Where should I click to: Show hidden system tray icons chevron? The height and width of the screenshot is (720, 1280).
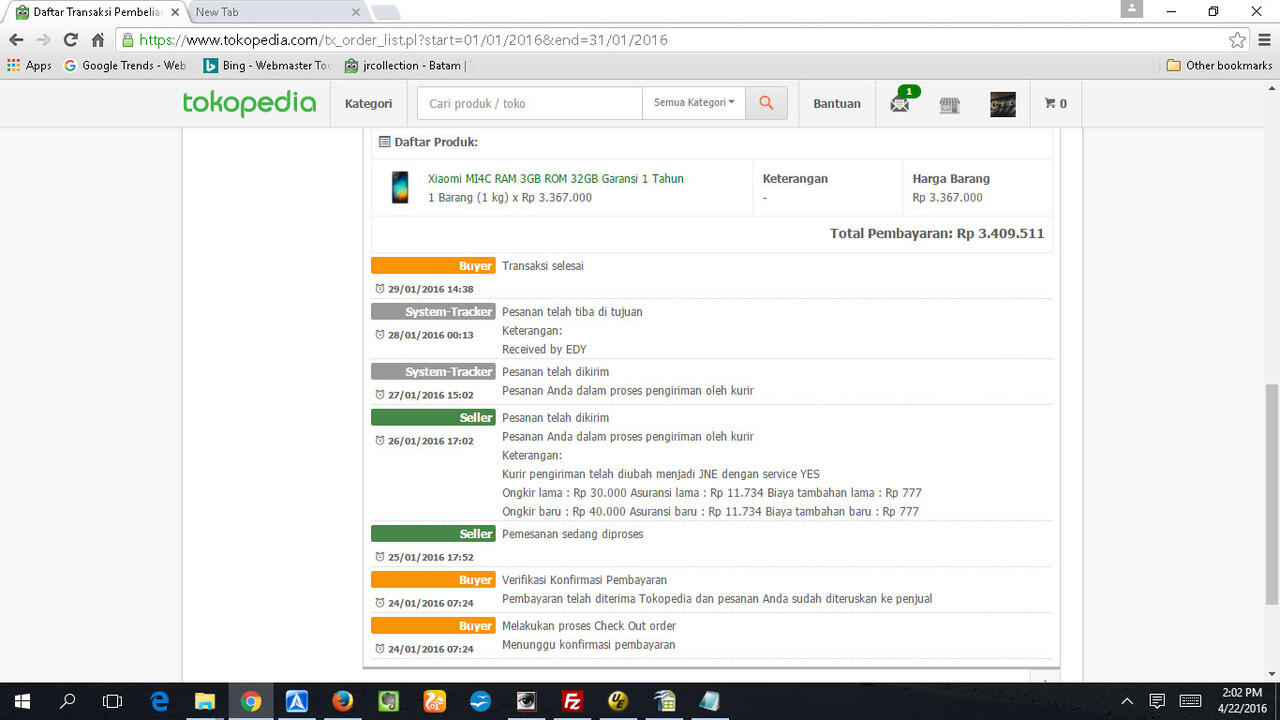1127,701
